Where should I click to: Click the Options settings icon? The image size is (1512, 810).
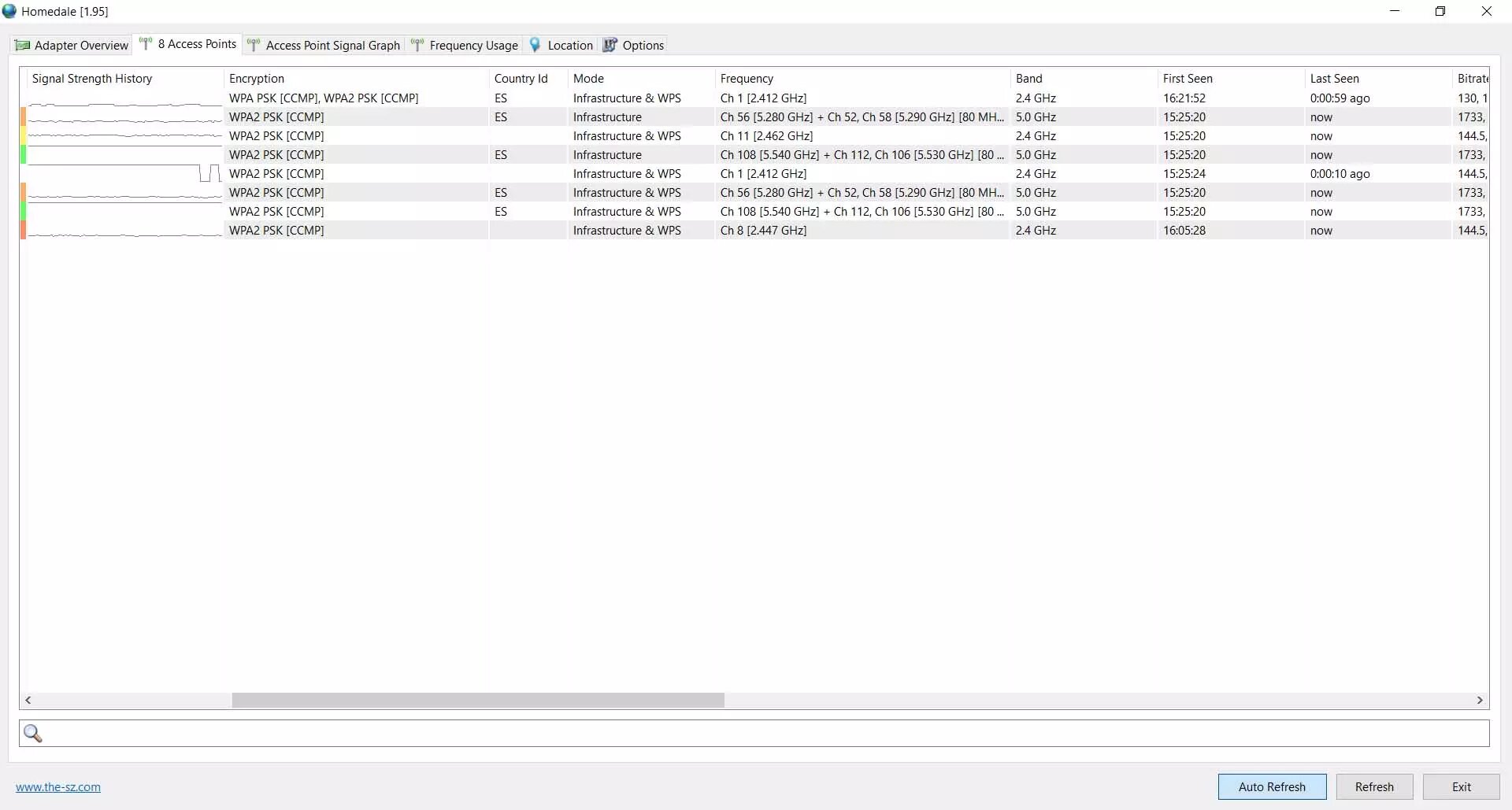610,46
